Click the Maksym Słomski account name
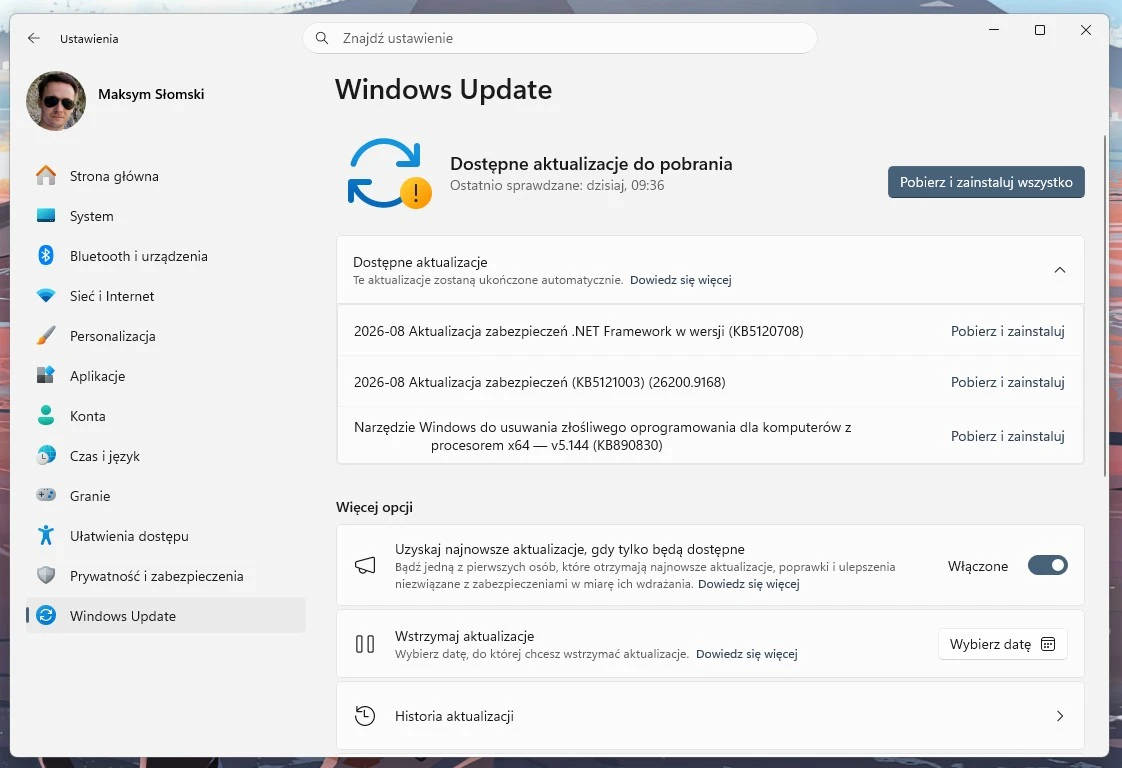This screenshot has width=1122, height=768. pyautogui.click(x=151, y=94)
